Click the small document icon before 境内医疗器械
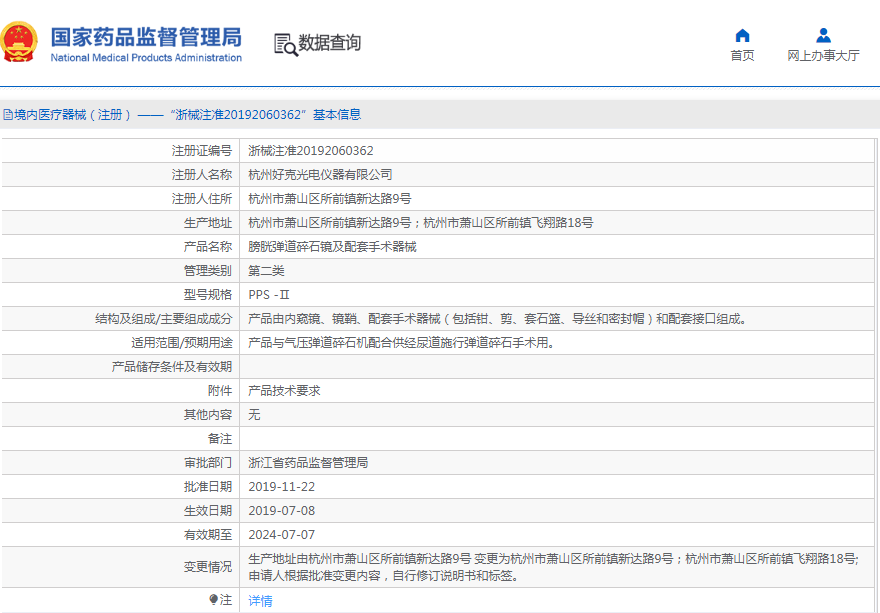 coord(7,115)
